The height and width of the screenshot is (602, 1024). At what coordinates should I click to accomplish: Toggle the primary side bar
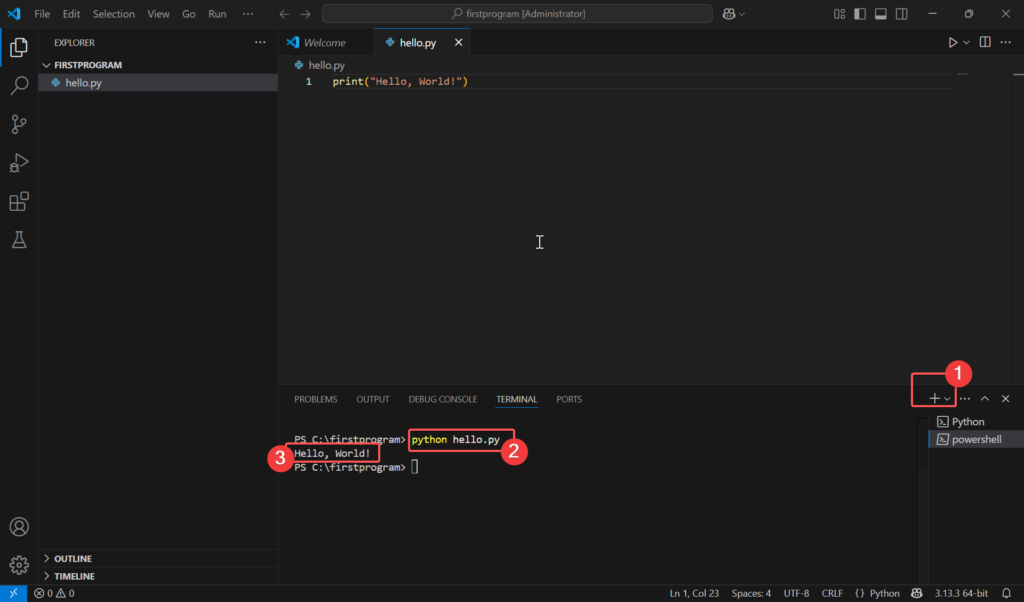860,14
